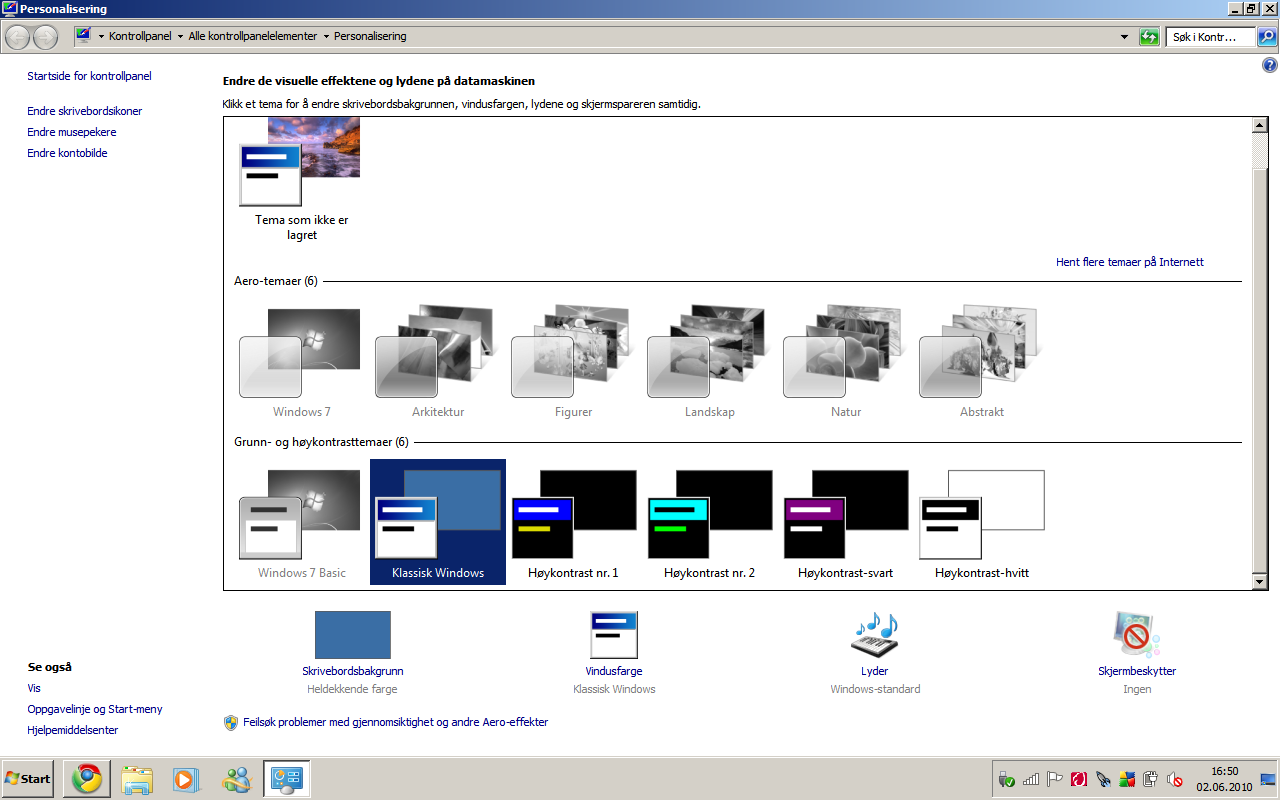The width and height of the screenshot is (1280, 800).
Task: Open 'Startside for kontrollpanel' link
Action: [x=89, y=76]
